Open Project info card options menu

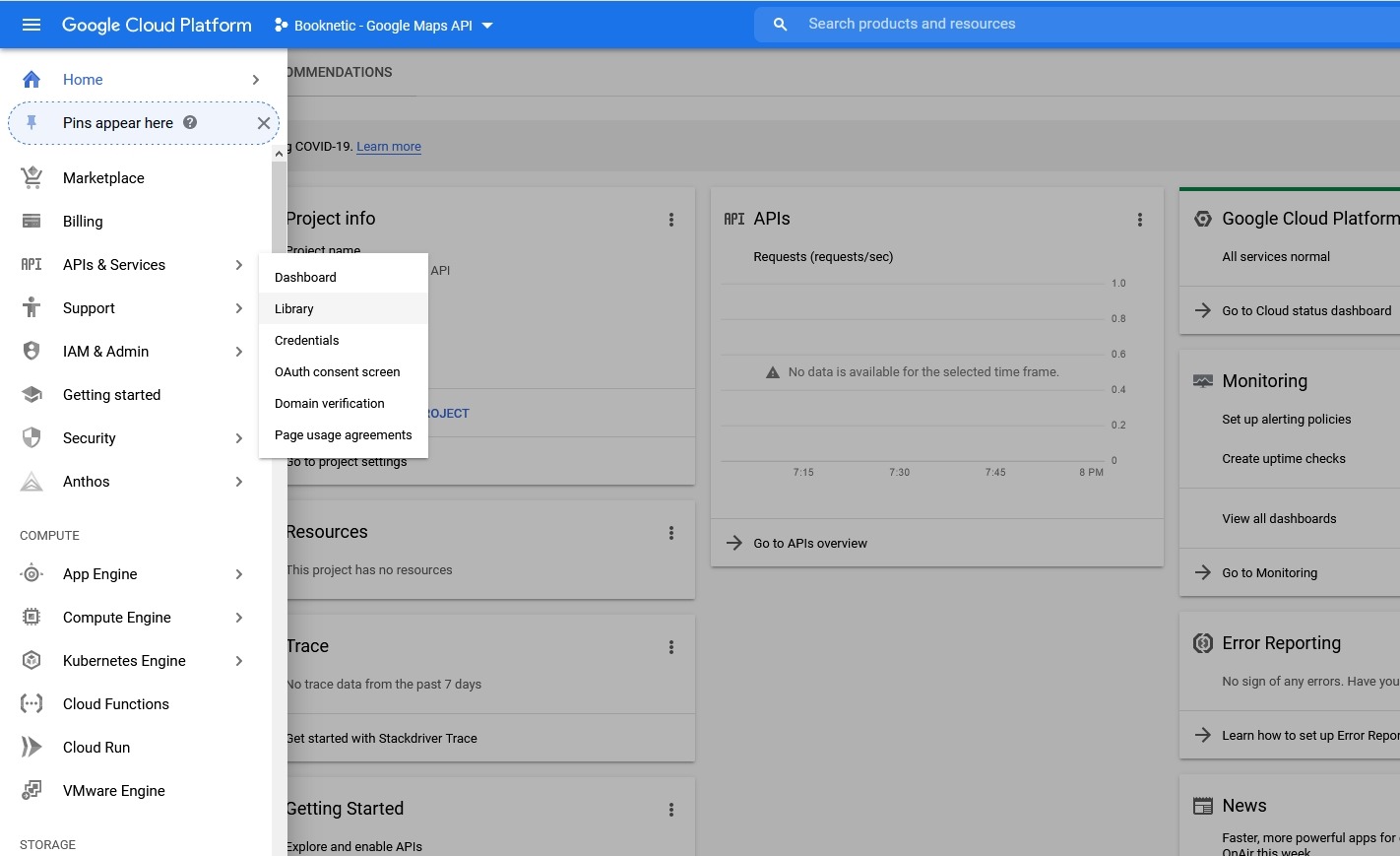[x=671, y=220]
